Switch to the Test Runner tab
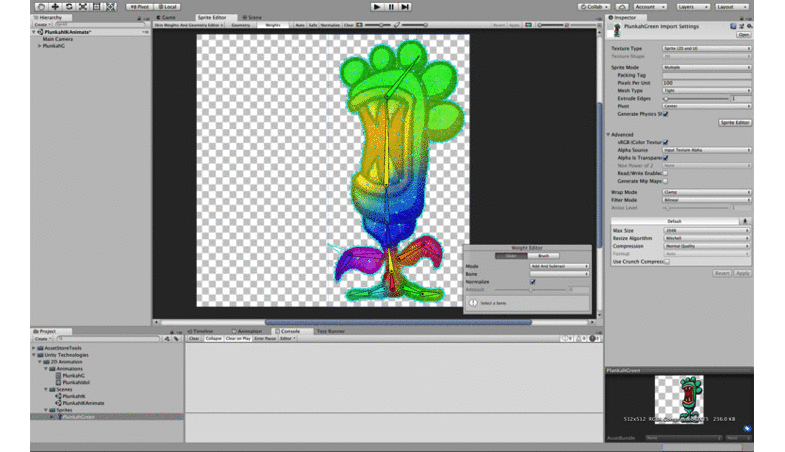This screenshot has width=785, height=452. 330,331
